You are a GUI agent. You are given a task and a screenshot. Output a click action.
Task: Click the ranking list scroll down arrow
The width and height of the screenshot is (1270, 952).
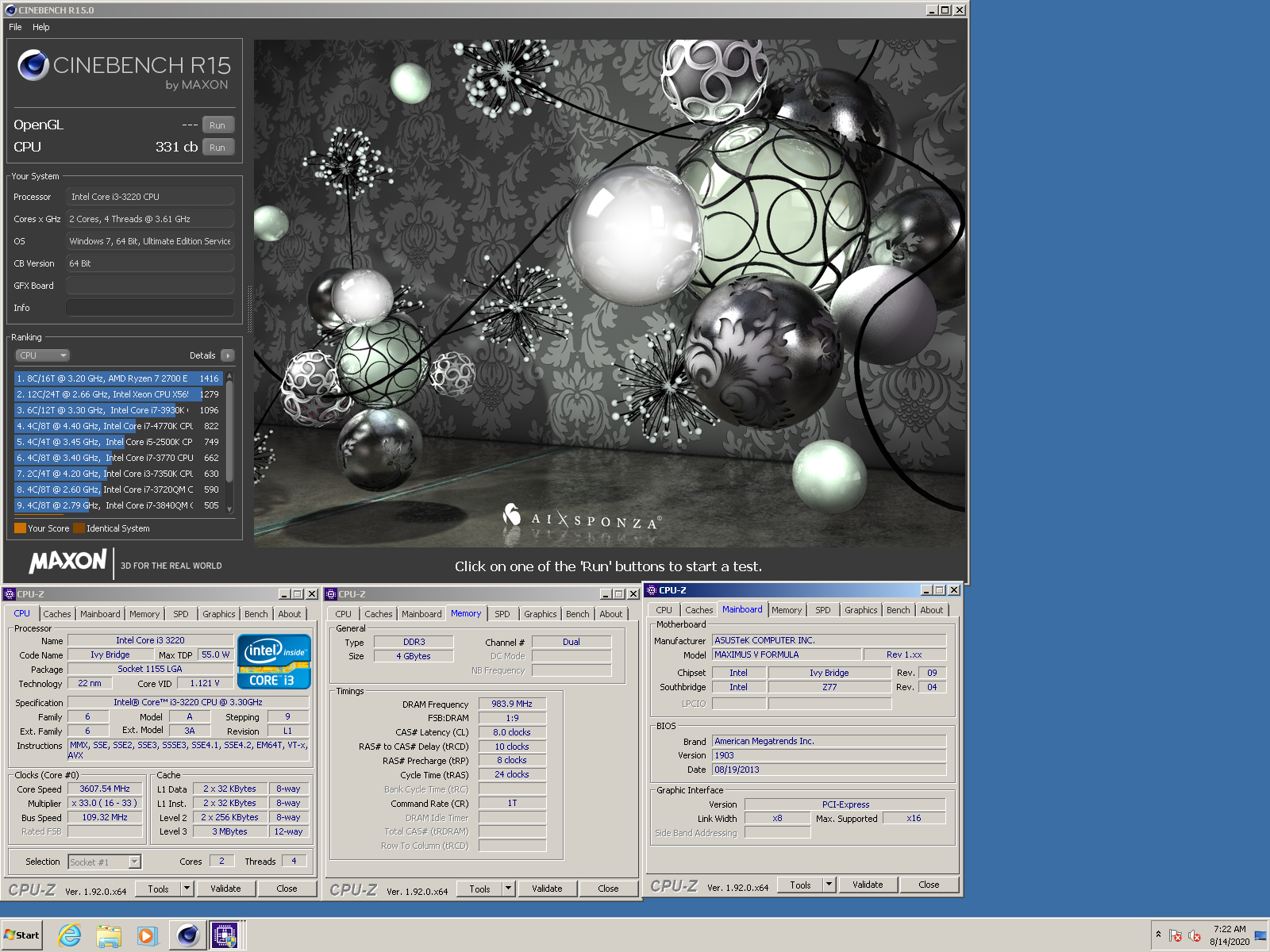point(229,509)
